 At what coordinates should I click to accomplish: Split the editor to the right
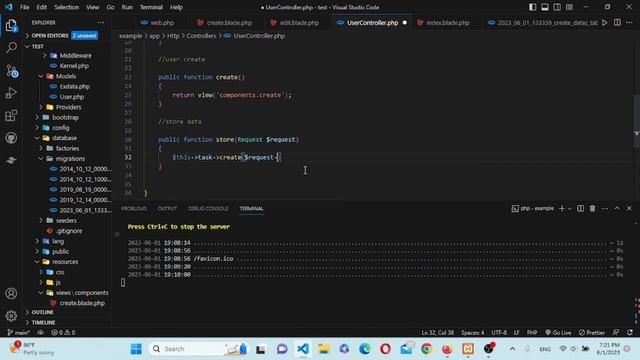[x=617, y=22]
